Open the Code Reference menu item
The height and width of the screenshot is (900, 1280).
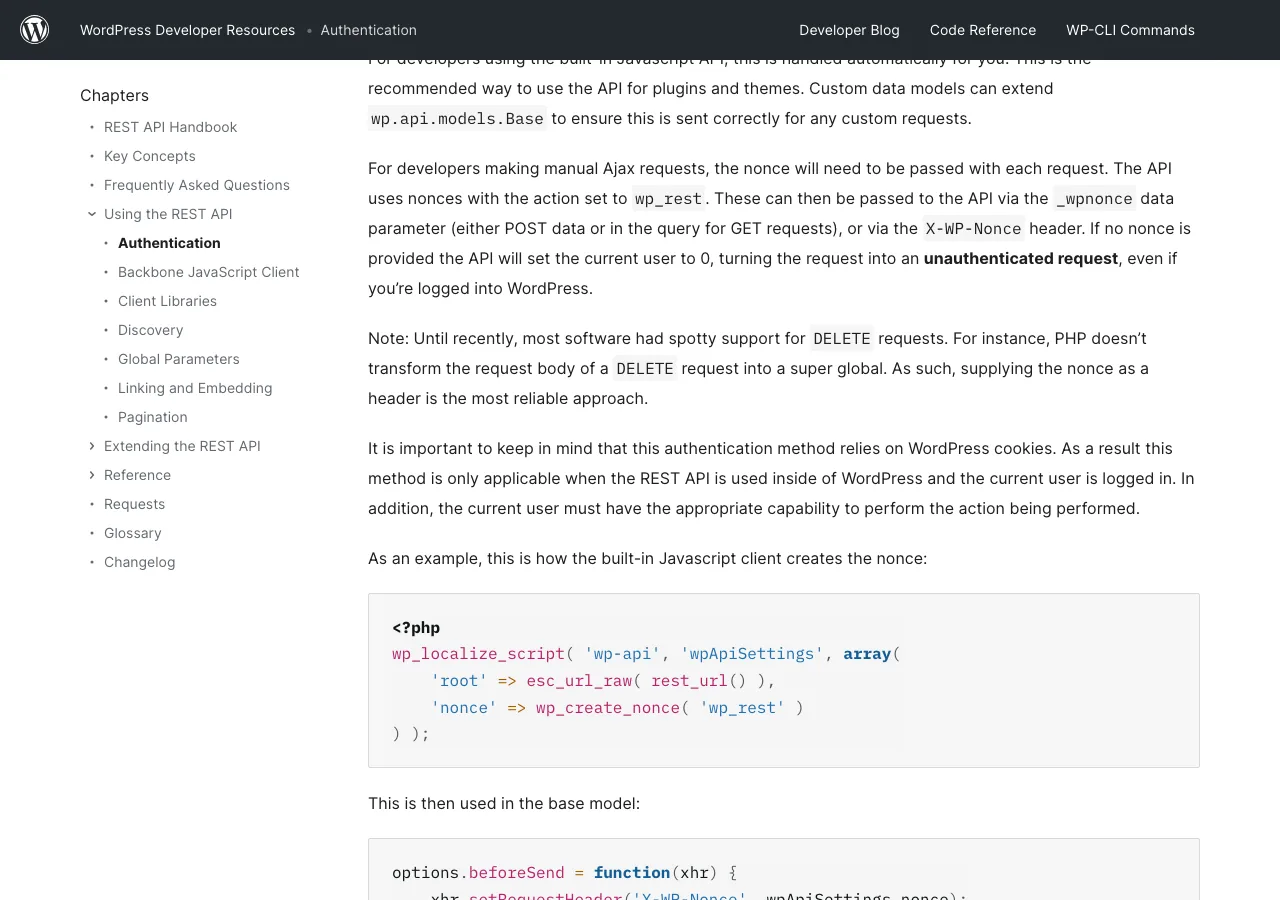click(x=983, y=30)
